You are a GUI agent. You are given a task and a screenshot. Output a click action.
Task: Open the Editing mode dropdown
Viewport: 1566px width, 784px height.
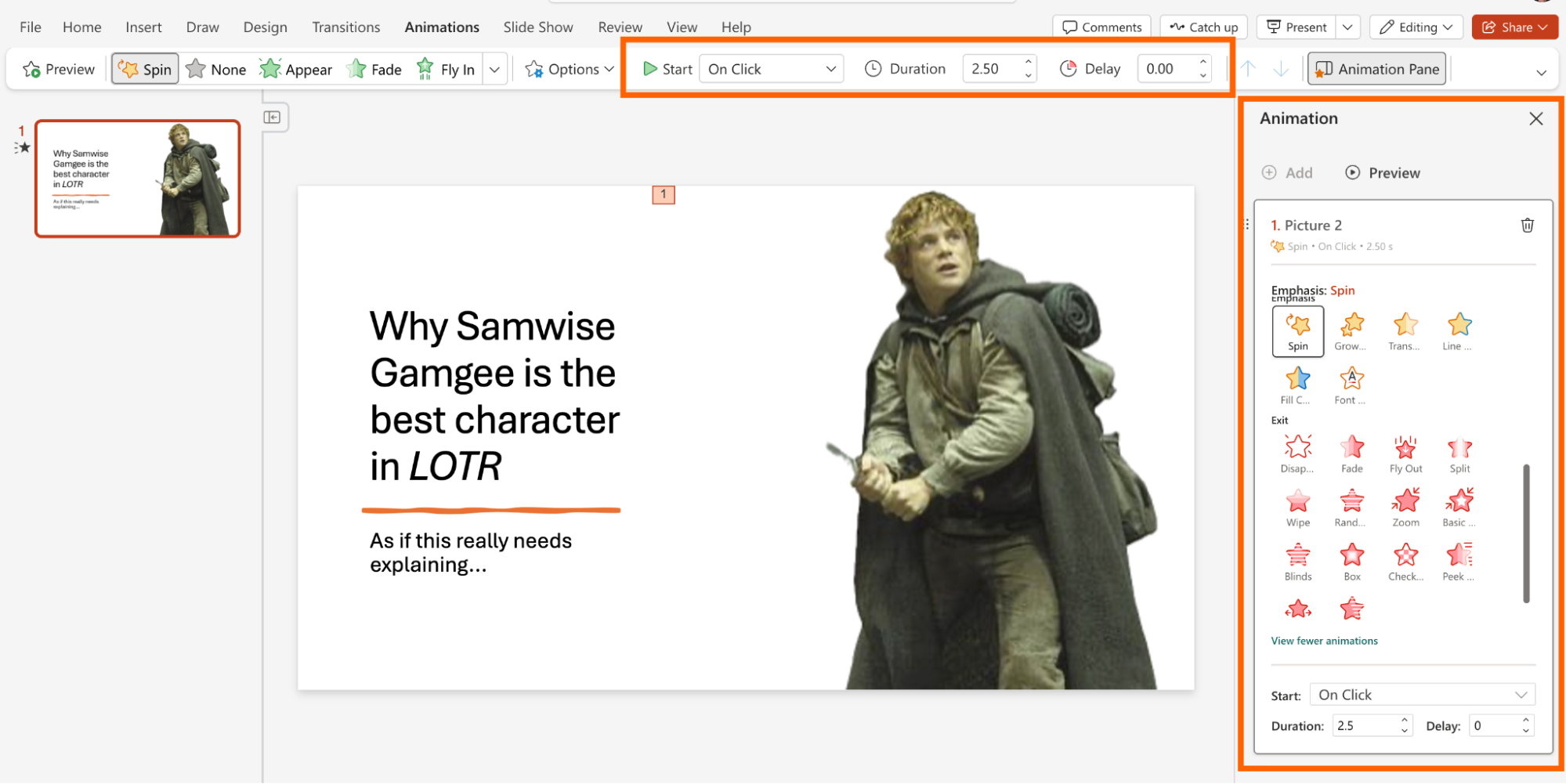tap(1416, 27)
